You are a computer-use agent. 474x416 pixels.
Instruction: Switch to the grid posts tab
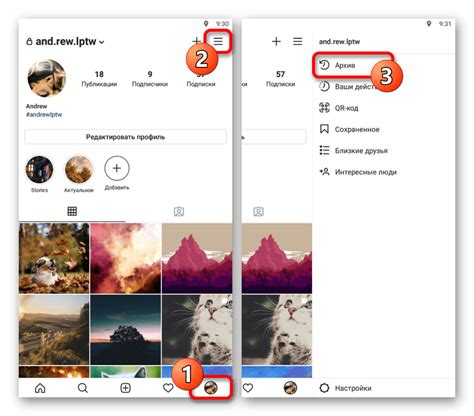pyautogui.click(x=72, y=211)
